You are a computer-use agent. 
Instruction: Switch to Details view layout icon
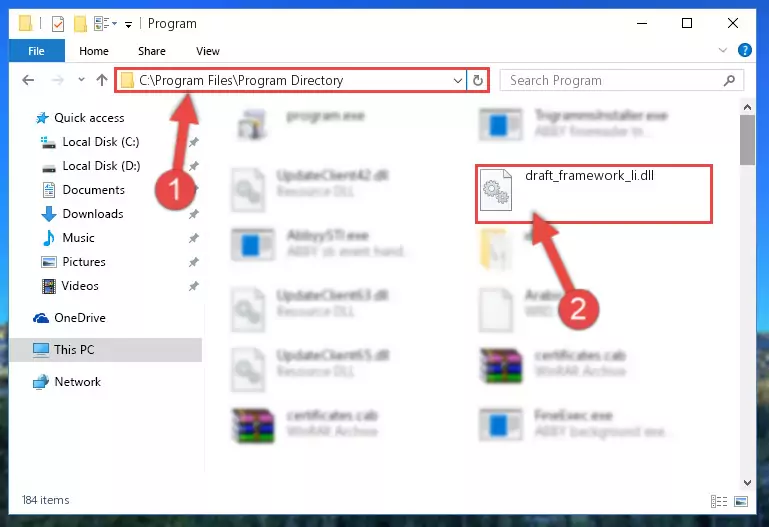coord(718,501)
